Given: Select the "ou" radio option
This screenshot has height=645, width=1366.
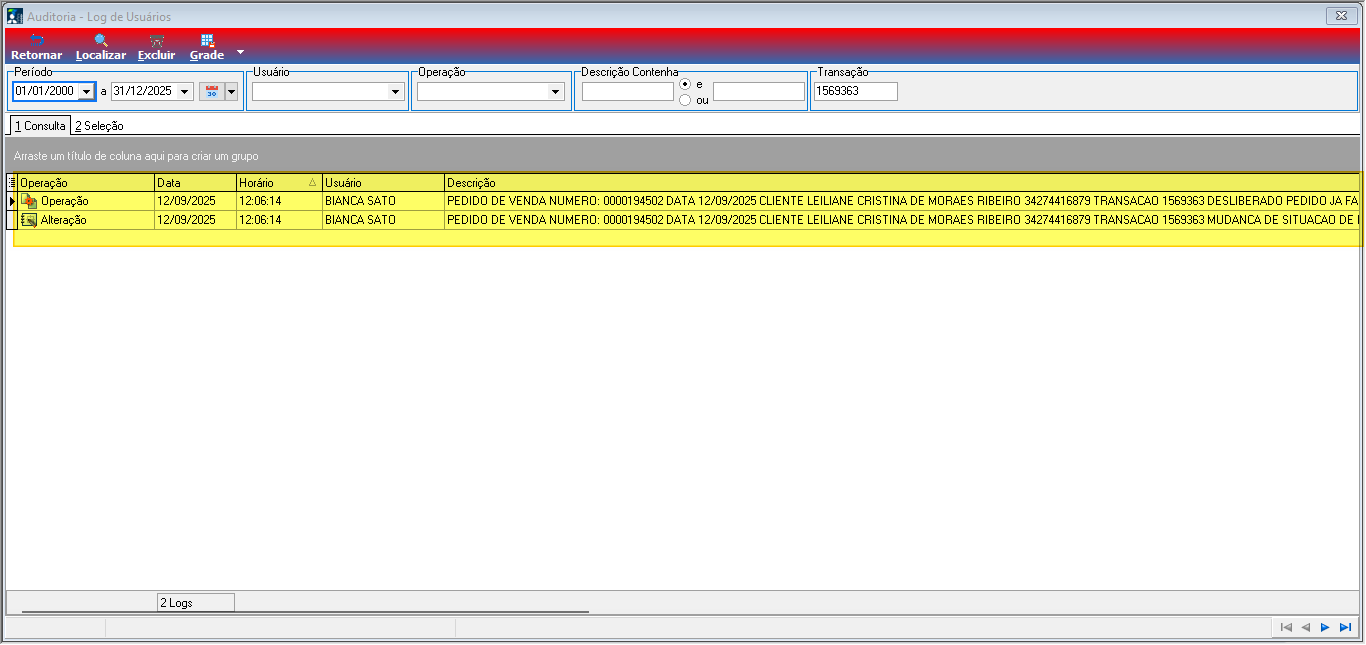Looking at the screenshot, I should [685, 100].
